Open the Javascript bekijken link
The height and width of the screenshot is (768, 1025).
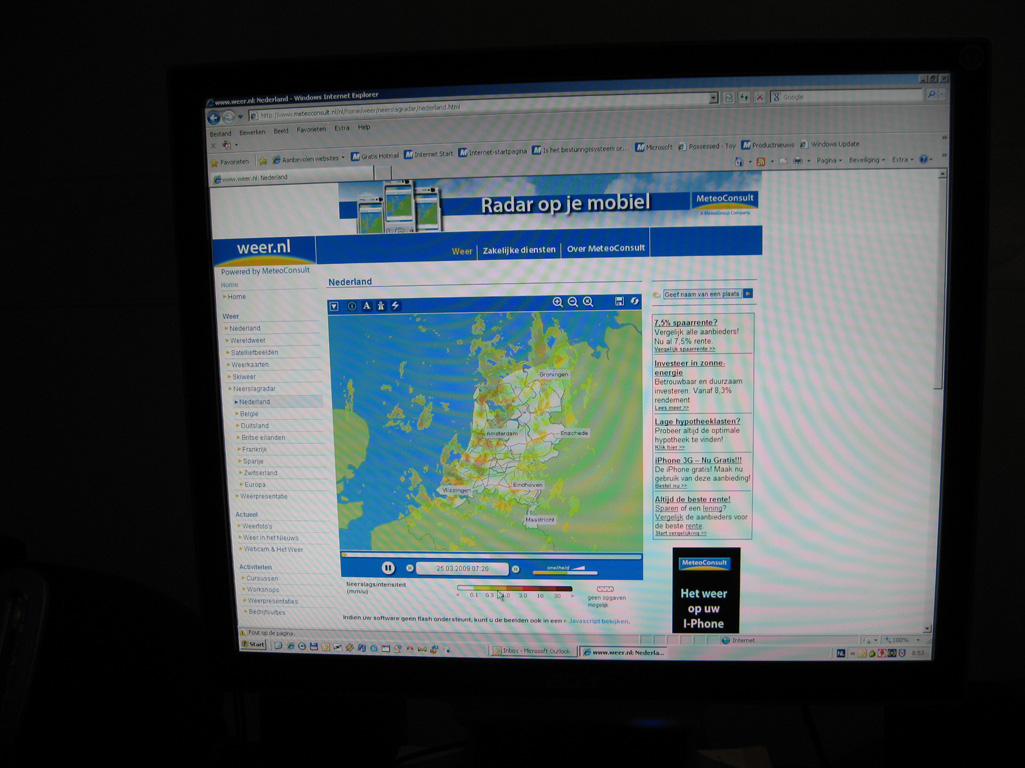click(598, 621)
